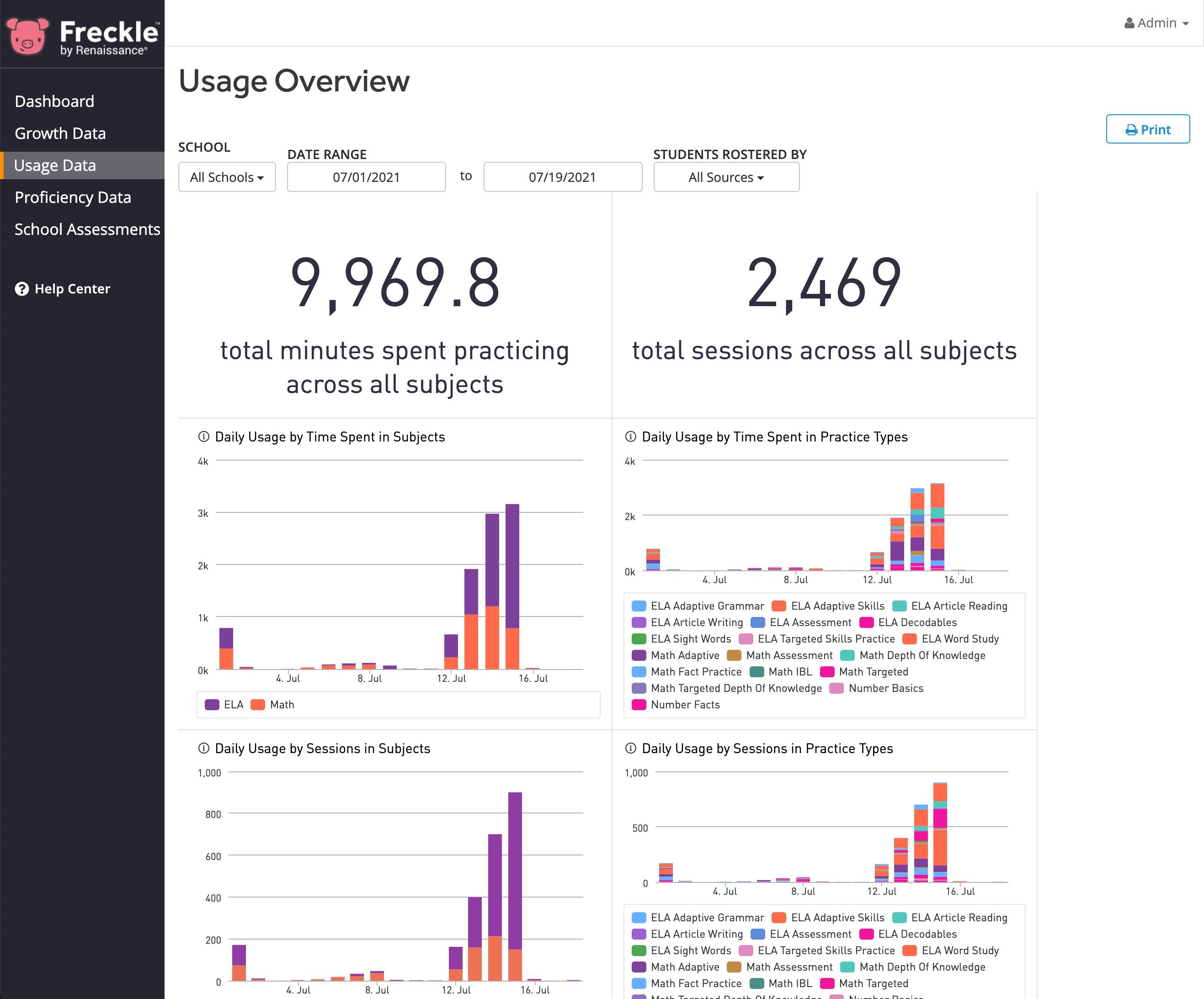Click the Print button
The image size is (1204, 999).
point(1148,129)
